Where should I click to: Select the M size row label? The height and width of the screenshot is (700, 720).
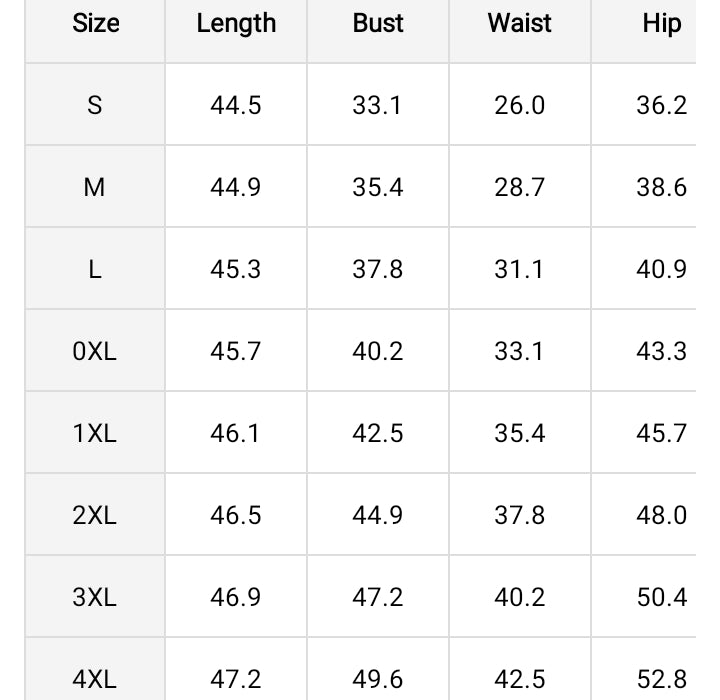coord(95,187)
